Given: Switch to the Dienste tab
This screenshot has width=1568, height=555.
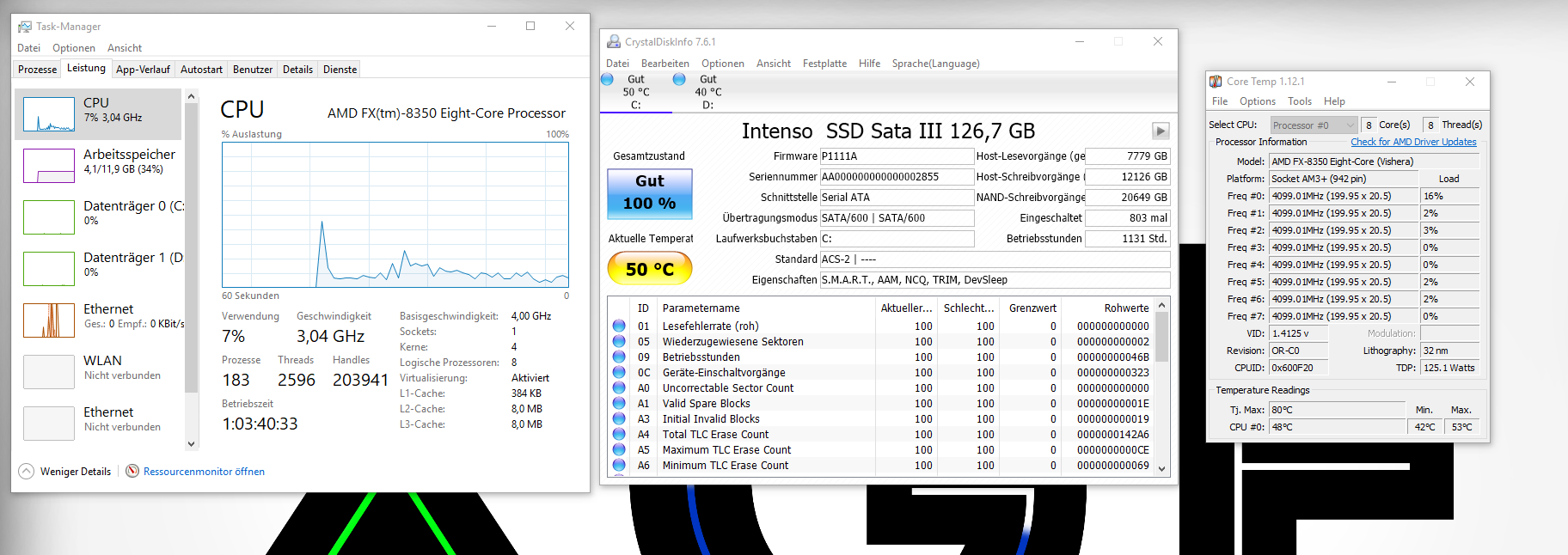Looking at the screenshot, I should (x=340, y=70).
